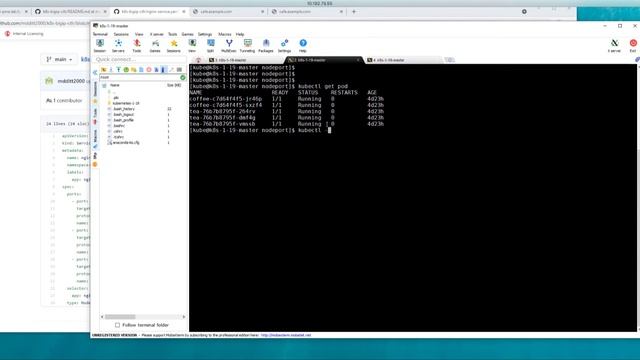Image resolution: width=640 pixels, height=360 pixels.
Task: Select the anaconda-ks.cfg file
Action: (x=126, y=143)
